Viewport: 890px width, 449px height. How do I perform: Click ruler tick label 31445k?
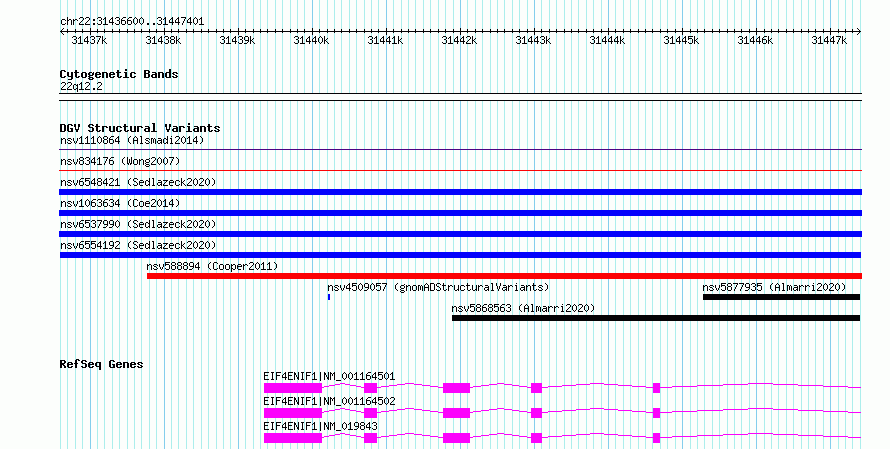[x=681, y=41]
